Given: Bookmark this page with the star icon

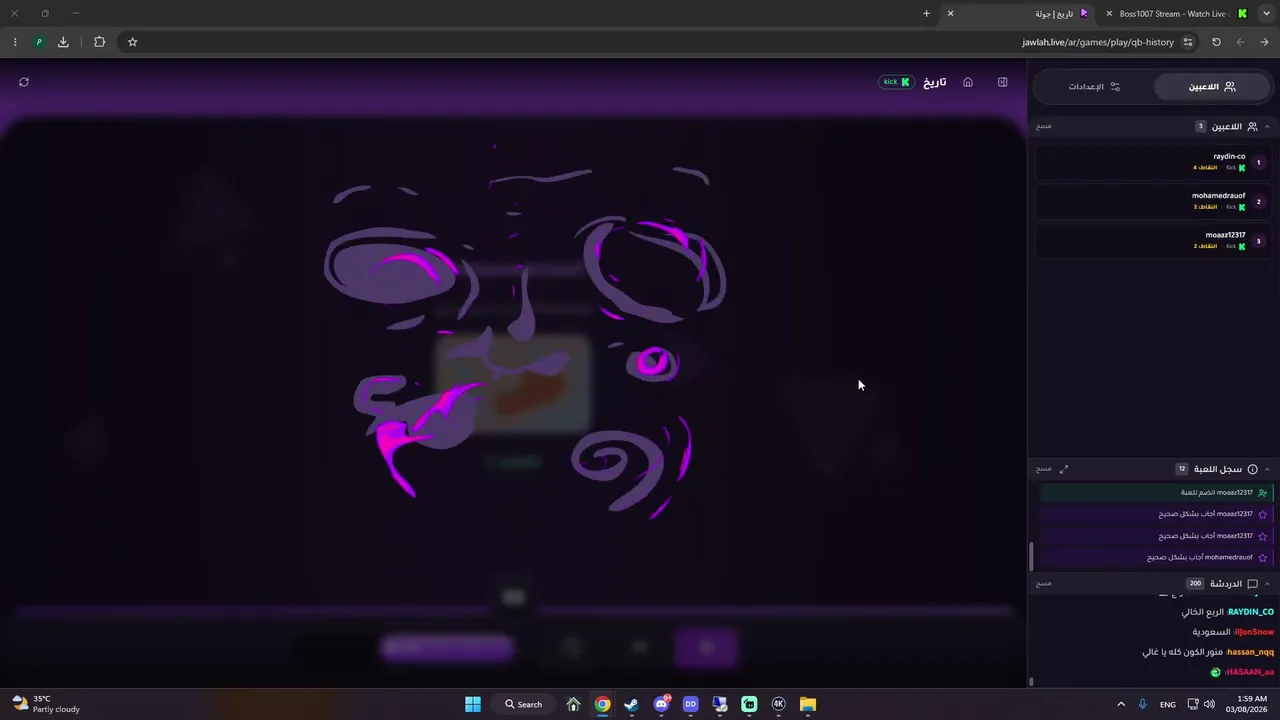Looking at the screenshot, I should (132, 42).
